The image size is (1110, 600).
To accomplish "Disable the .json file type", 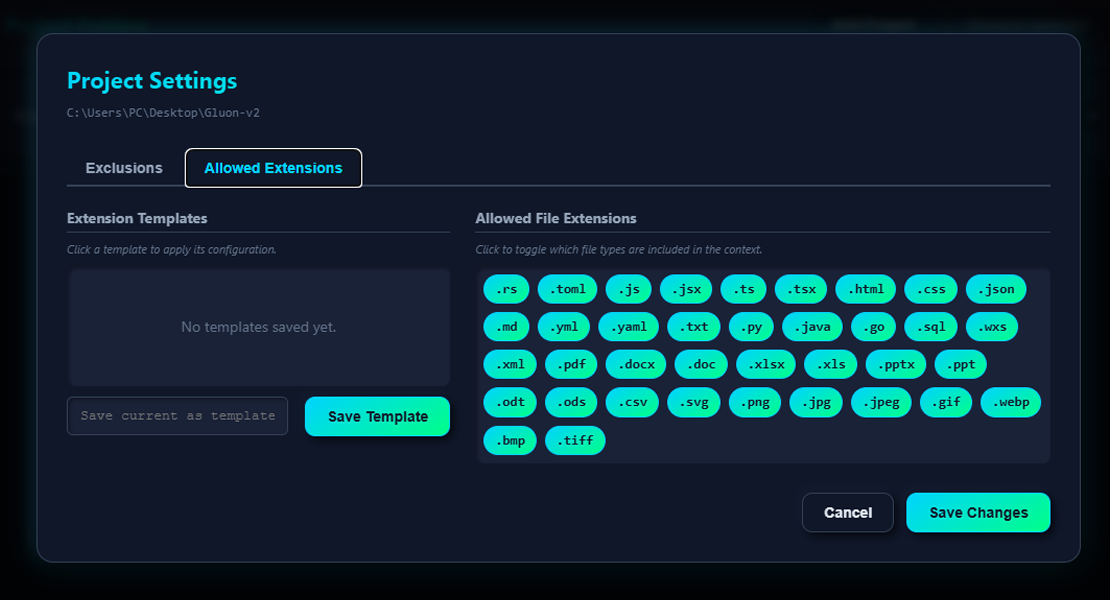I will [995, 289].
